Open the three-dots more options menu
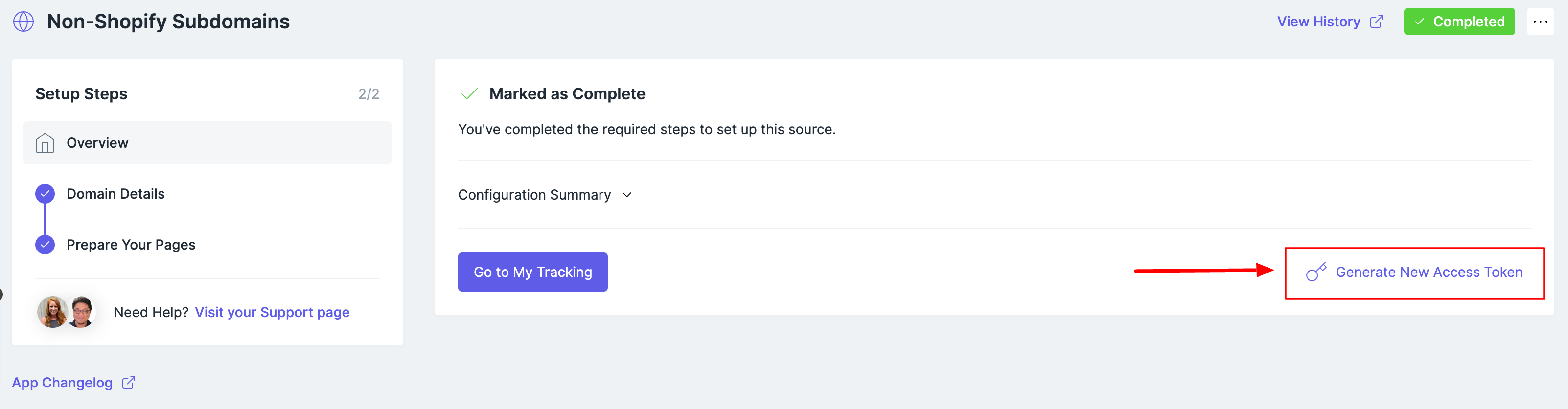The height and width of the screenshot is (409, 1568). (x=1540, y=22)
